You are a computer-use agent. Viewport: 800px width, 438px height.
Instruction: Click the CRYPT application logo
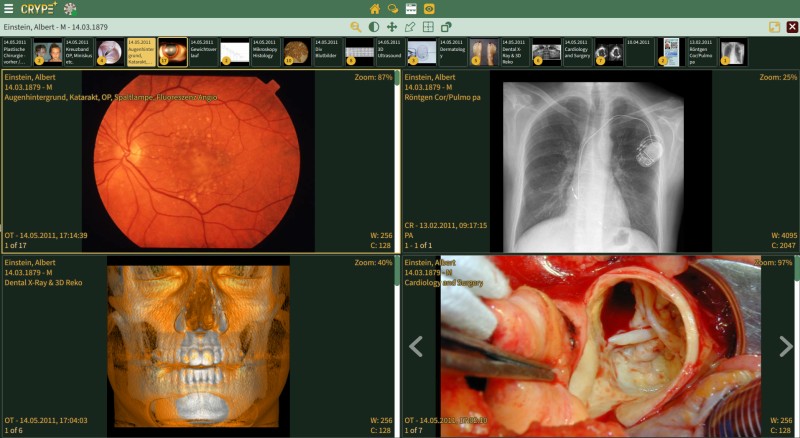(38, 8)
